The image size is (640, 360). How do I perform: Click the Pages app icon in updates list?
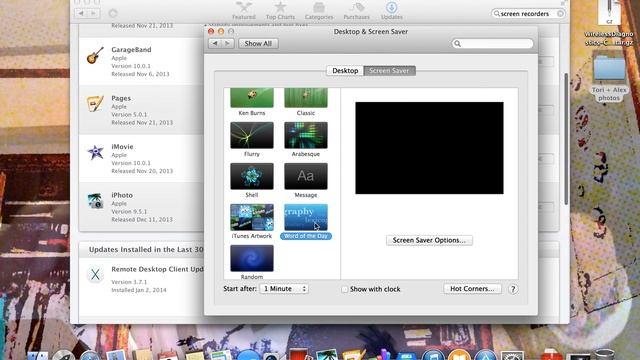(x=95, y=104)
